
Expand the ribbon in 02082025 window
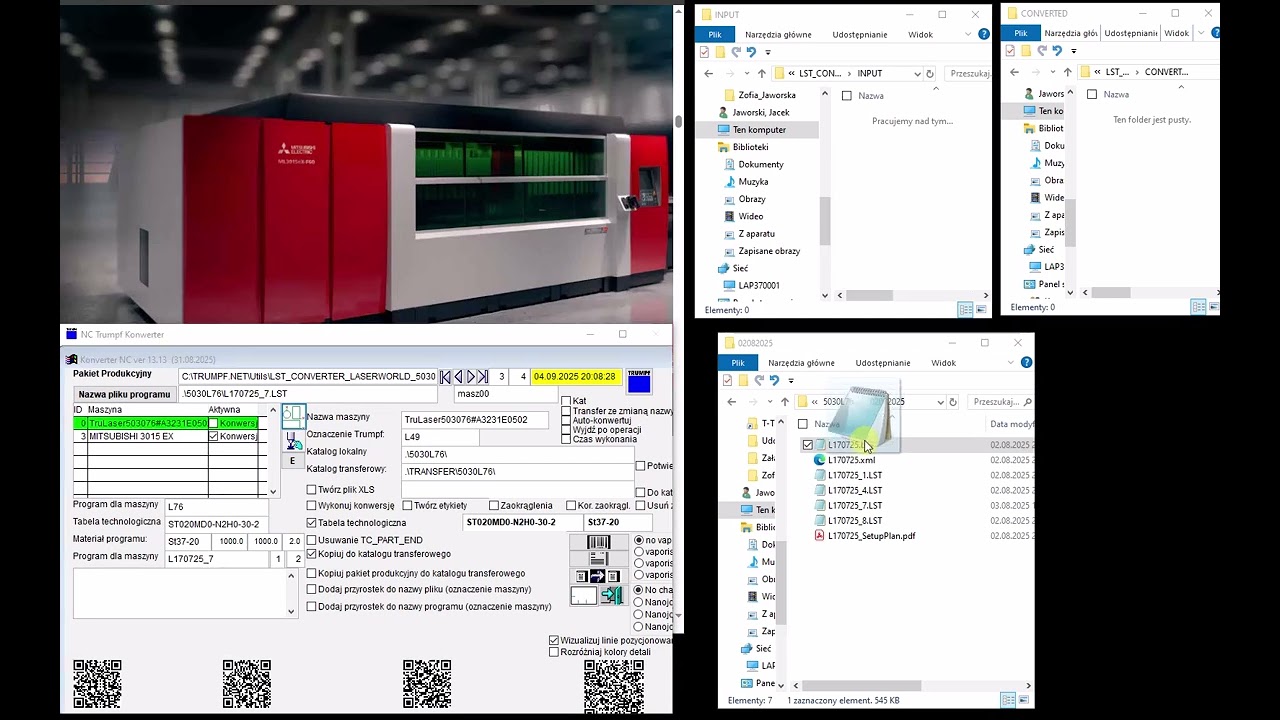tap(1013, 363)
